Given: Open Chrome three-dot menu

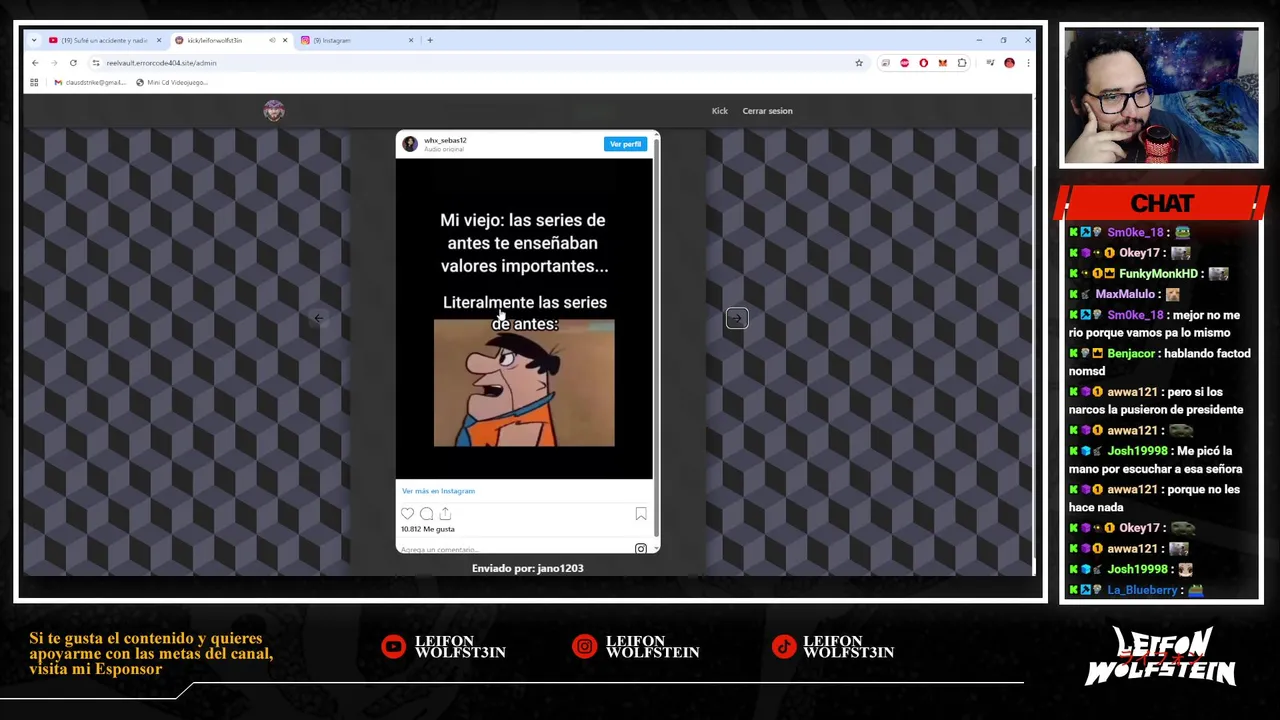Looking at the screenshot, I should pyautogui.click(x=1027, y=63).
